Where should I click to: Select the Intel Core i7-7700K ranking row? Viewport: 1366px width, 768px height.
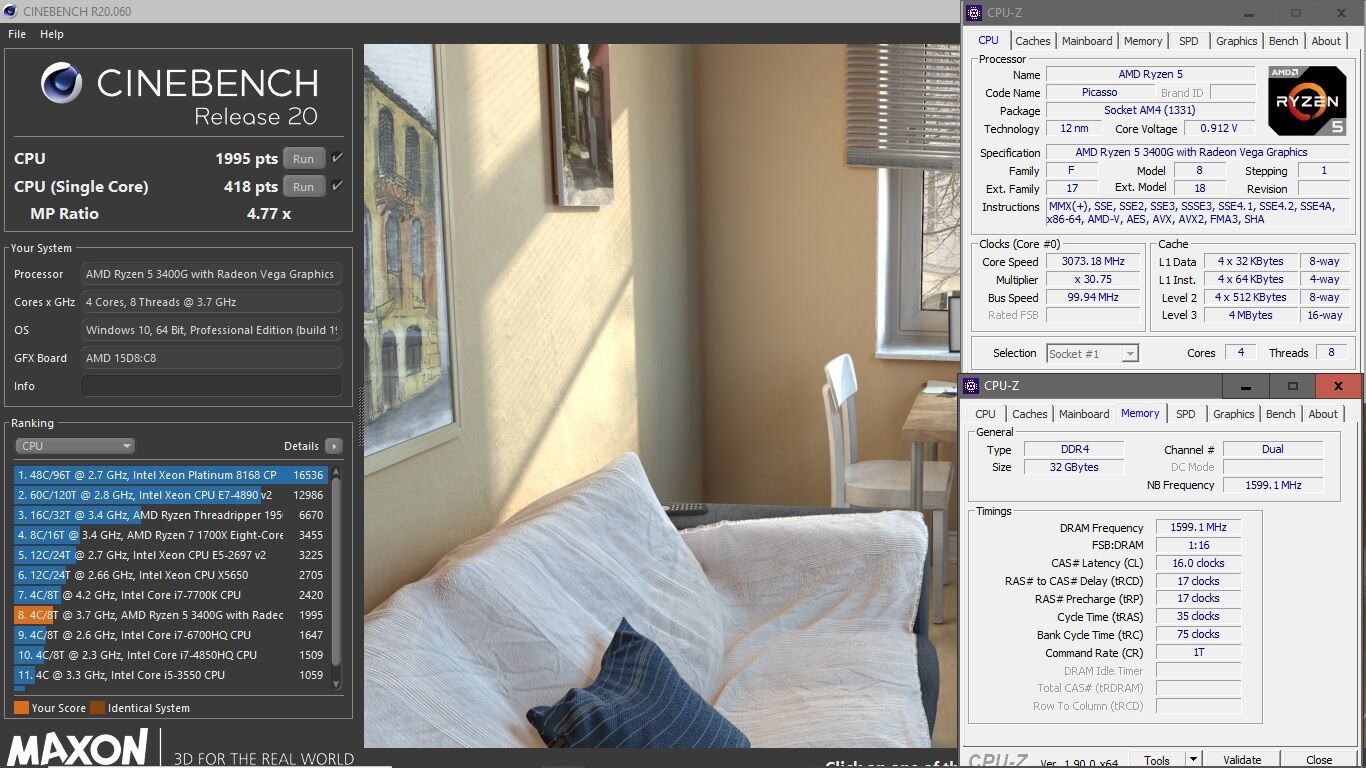click(x=171, y=595)
